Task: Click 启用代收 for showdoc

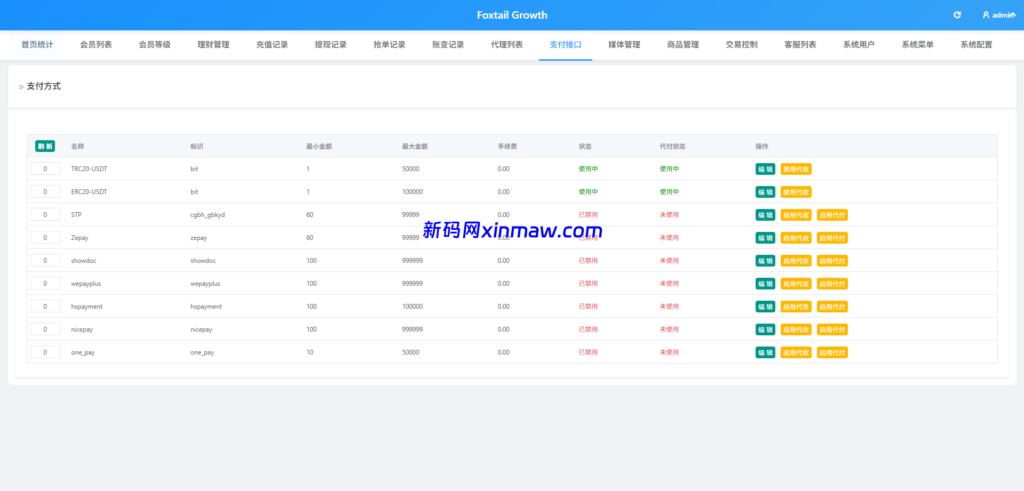Action: tap(796, 261)
